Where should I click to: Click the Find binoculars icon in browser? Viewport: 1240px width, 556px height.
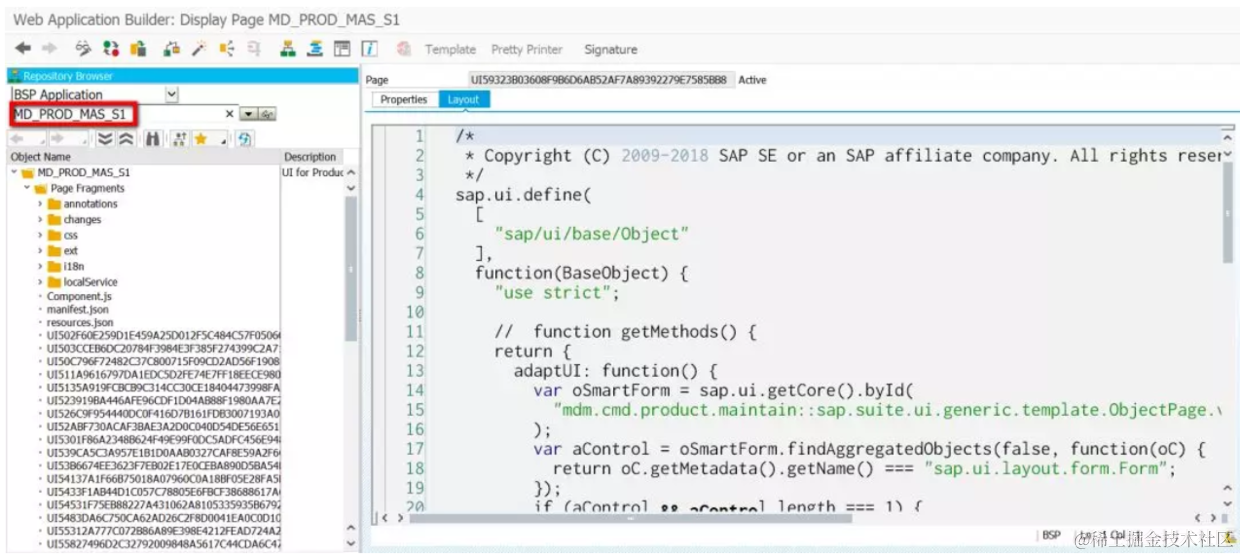pyautogui.click(x=153, y=139)
